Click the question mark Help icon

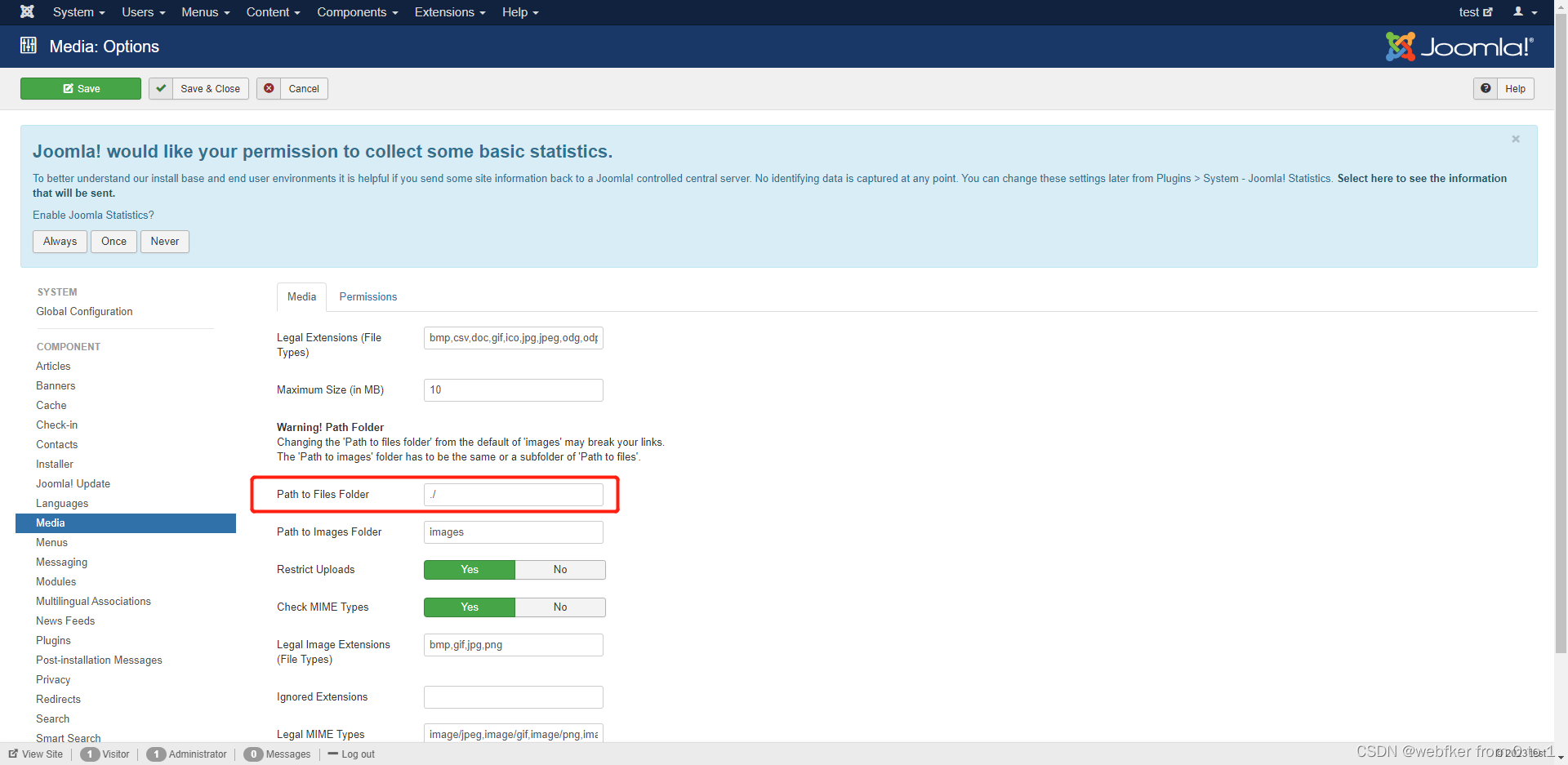point(1486,88)
